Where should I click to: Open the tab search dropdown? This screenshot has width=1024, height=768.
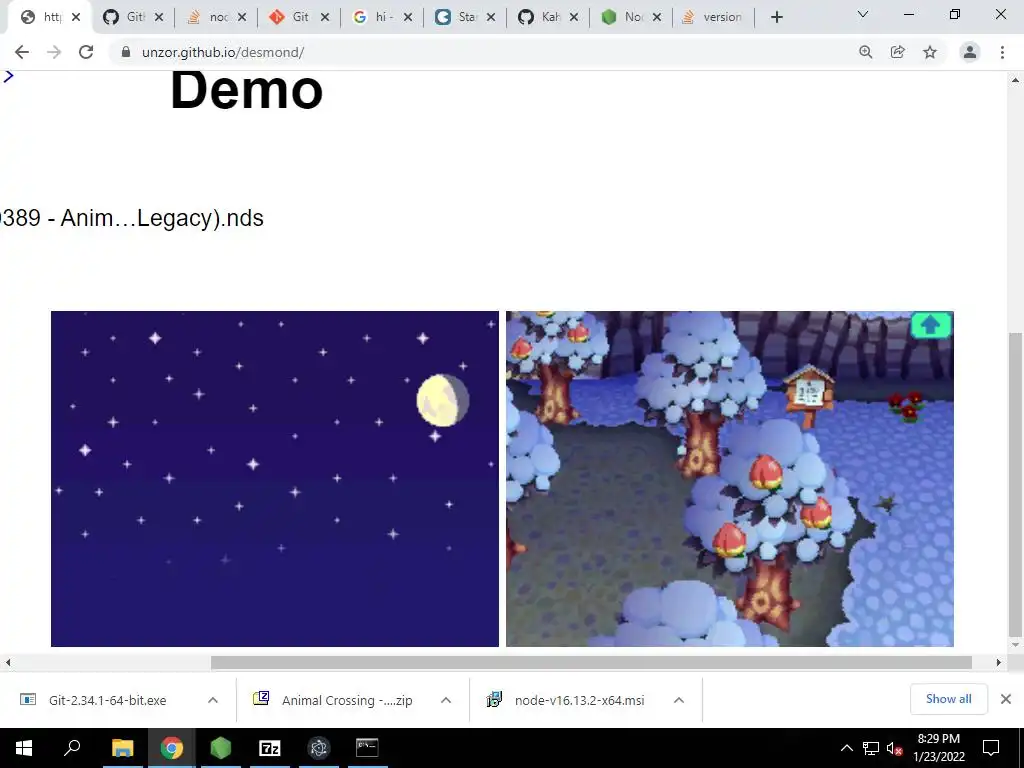[863, 14]
